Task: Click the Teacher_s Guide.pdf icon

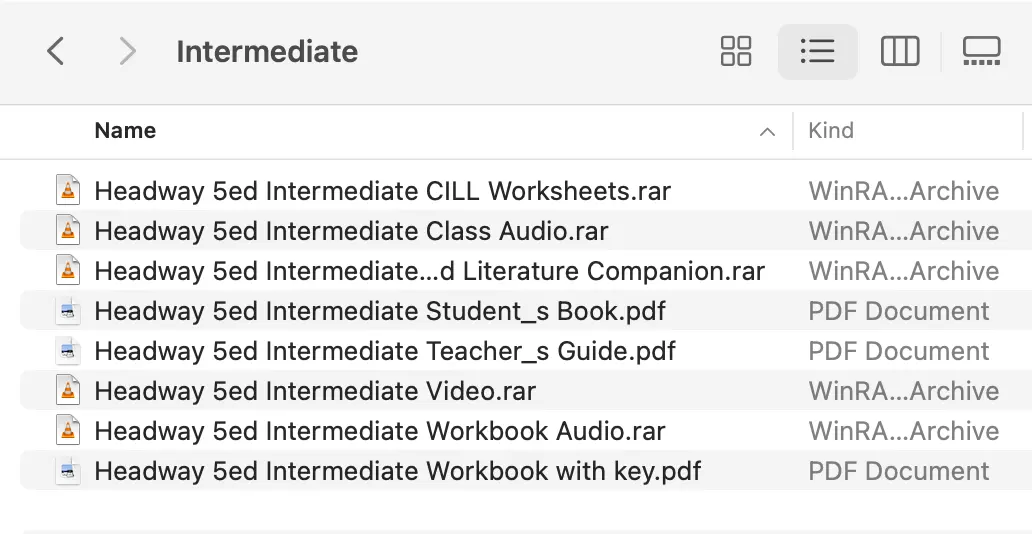Action: (x=68, y=351)
